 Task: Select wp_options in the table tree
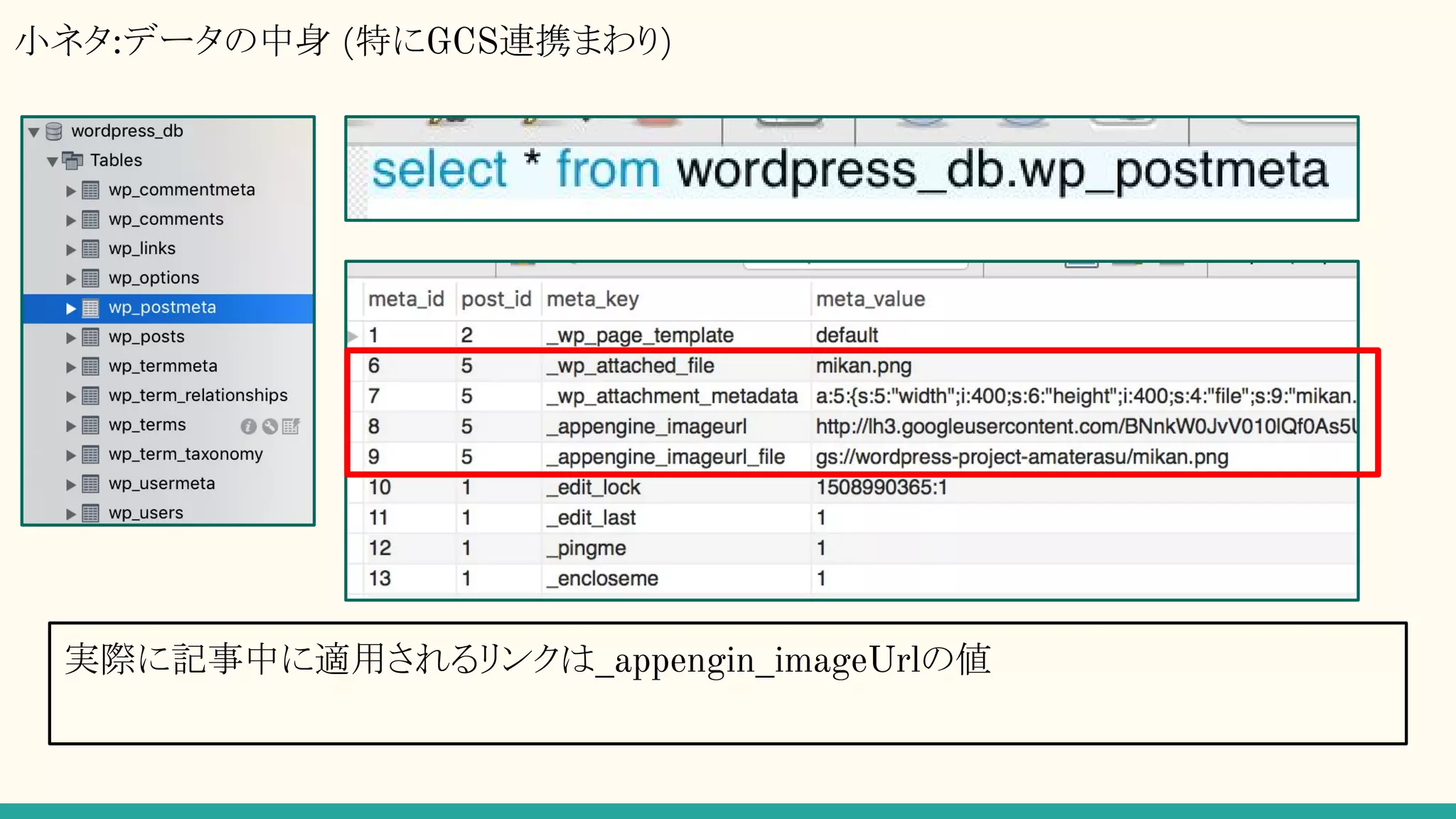pyautogui.click(x=154, y=278)
